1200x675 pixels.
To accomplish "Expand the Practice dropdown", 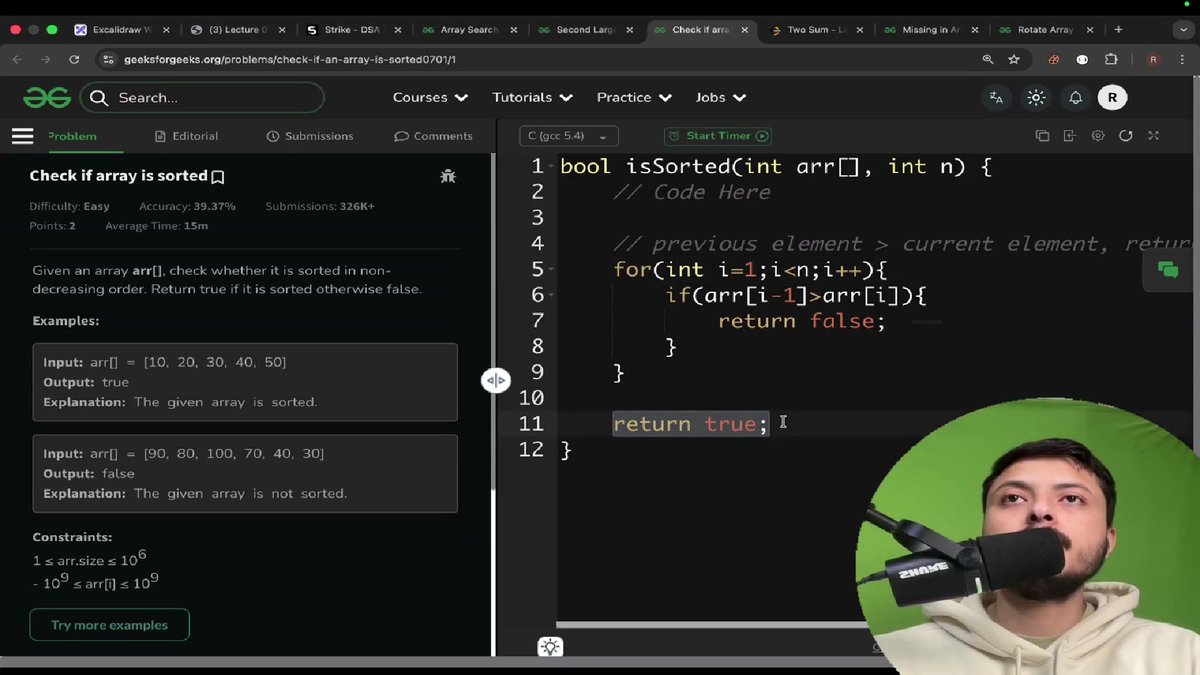I will click(633, 97).
